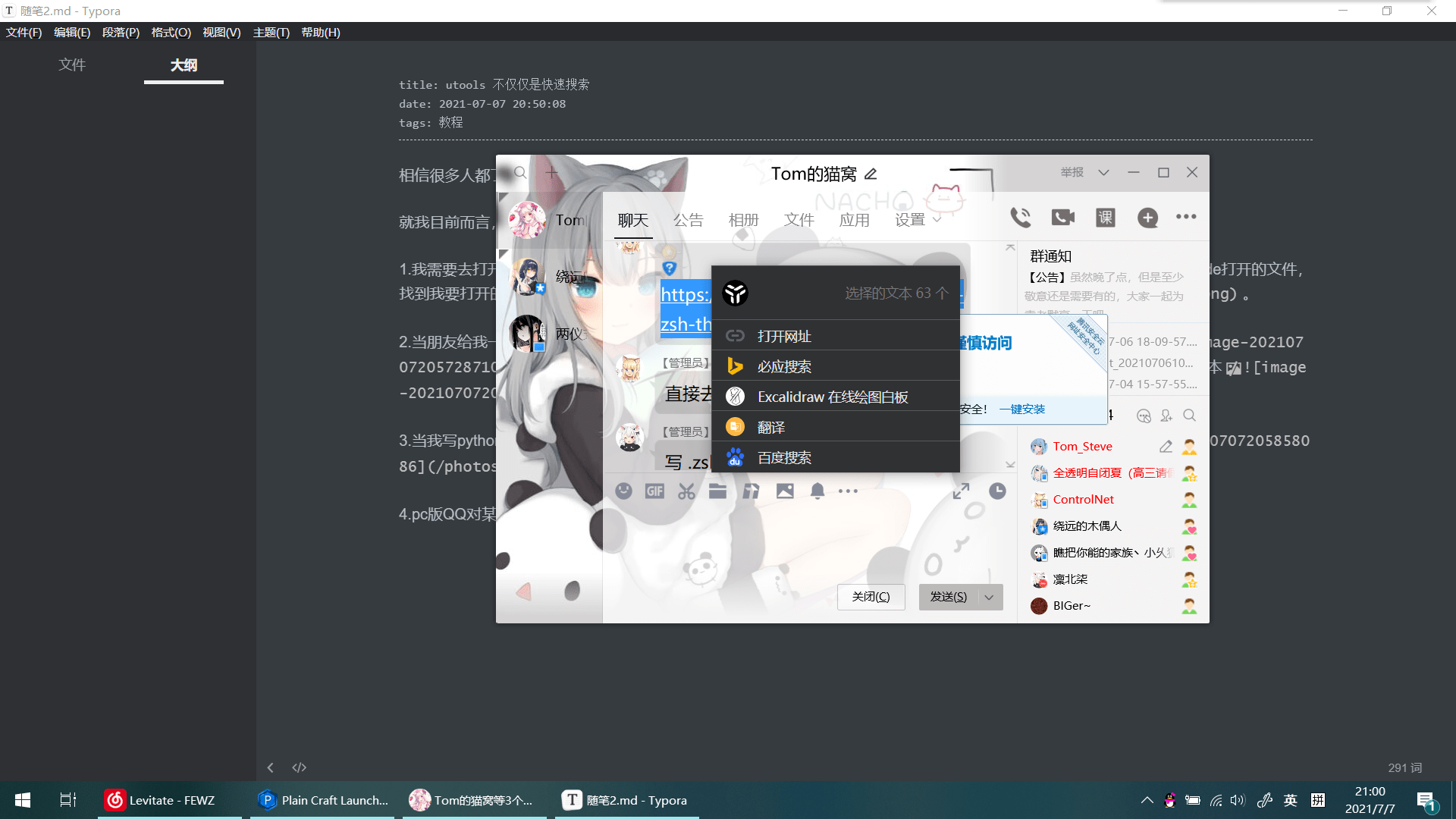Click the voice call phone icon
1456x819 pixels.
(1021, 218)
